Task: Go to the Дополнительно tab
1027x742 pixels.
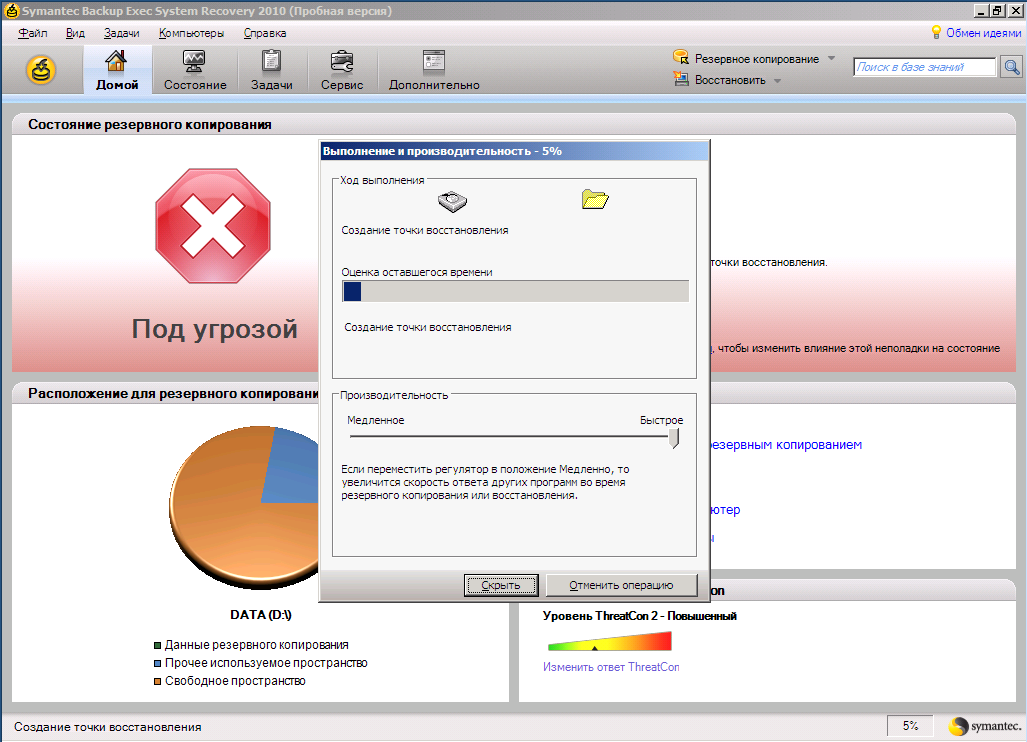Action: [434, 70]
